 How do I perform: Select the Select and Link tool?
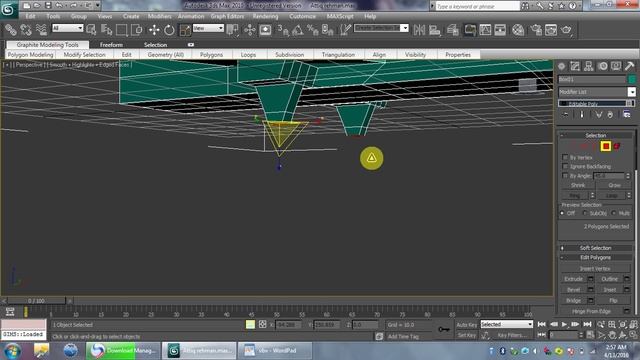(x=11, y=30)
